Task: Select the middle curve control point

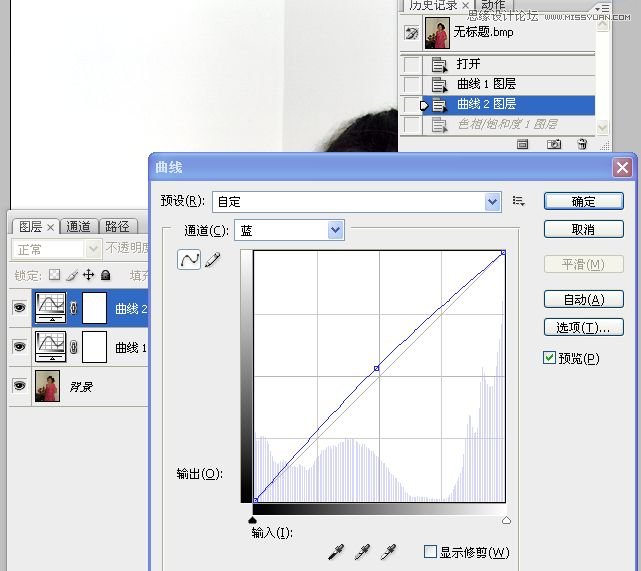Action: click(377, 368)
